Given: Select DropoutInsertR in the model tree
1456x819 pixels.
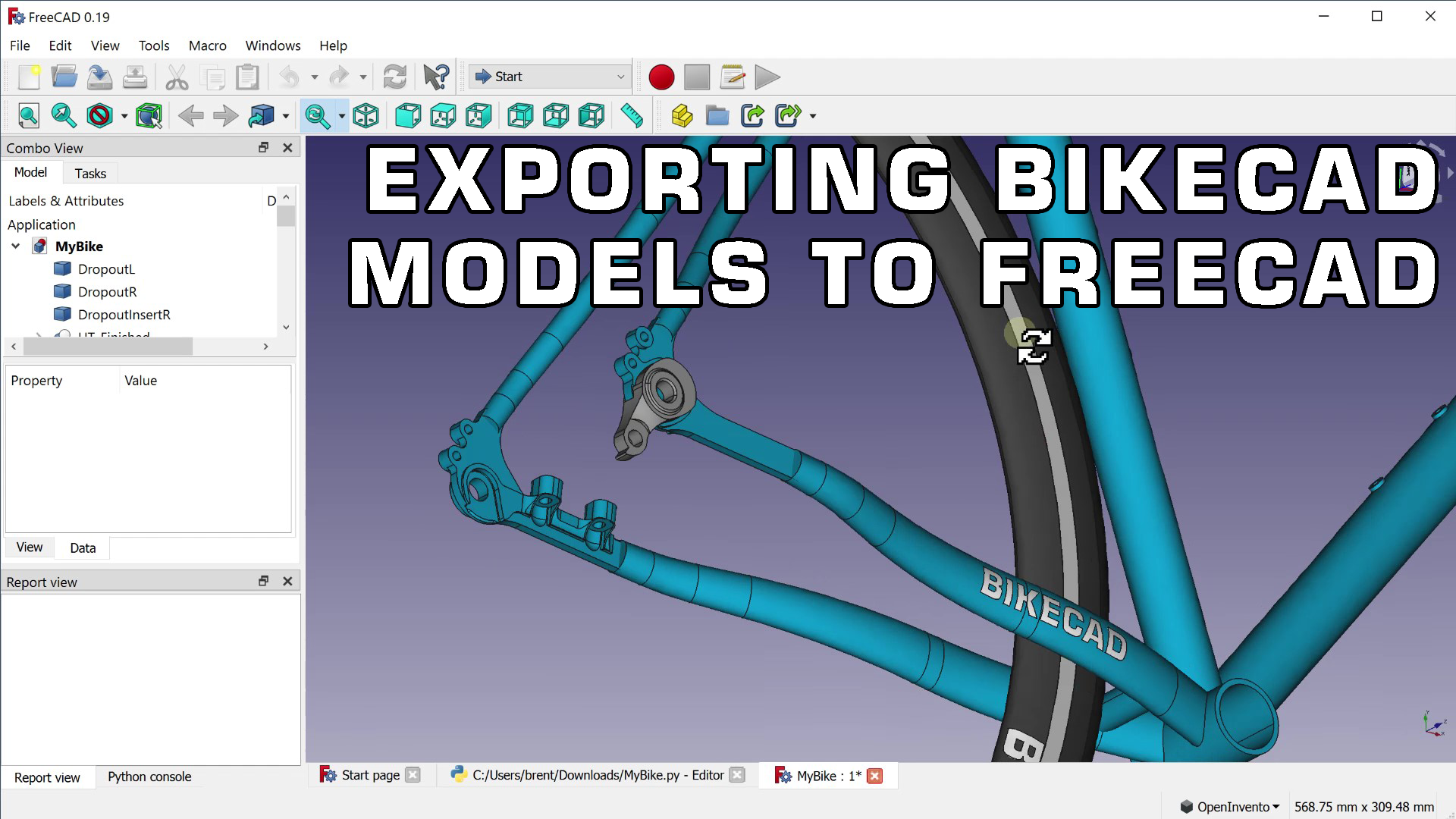Looking at the screenshot, I should pos(124,315).
